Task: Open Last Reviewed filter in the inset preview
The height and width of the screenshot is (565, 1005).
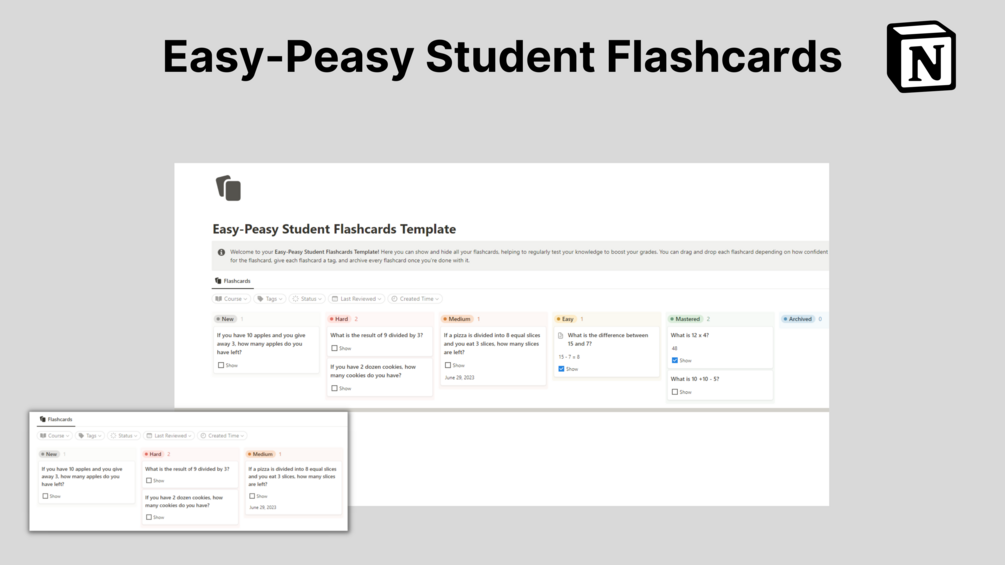Action: 169,436
